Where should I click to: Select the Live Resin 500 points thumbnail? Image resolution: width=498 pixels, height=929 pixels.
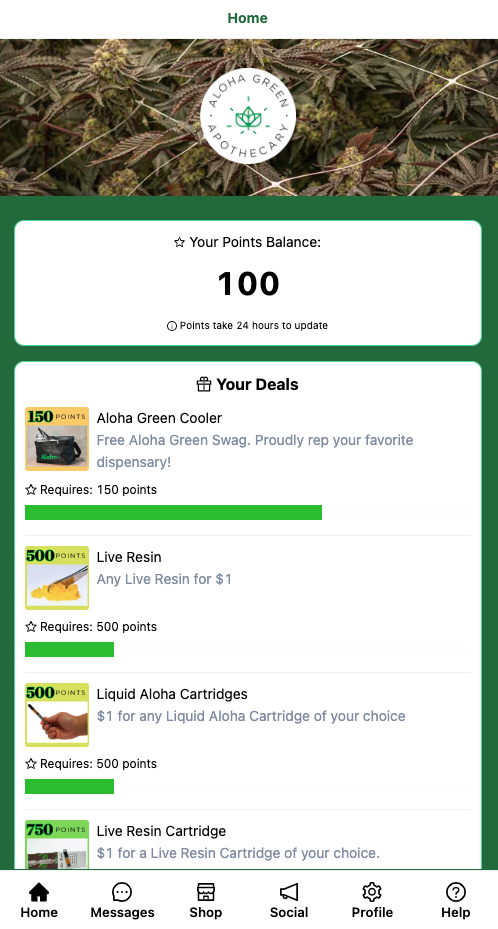click(x=57, y=578)
